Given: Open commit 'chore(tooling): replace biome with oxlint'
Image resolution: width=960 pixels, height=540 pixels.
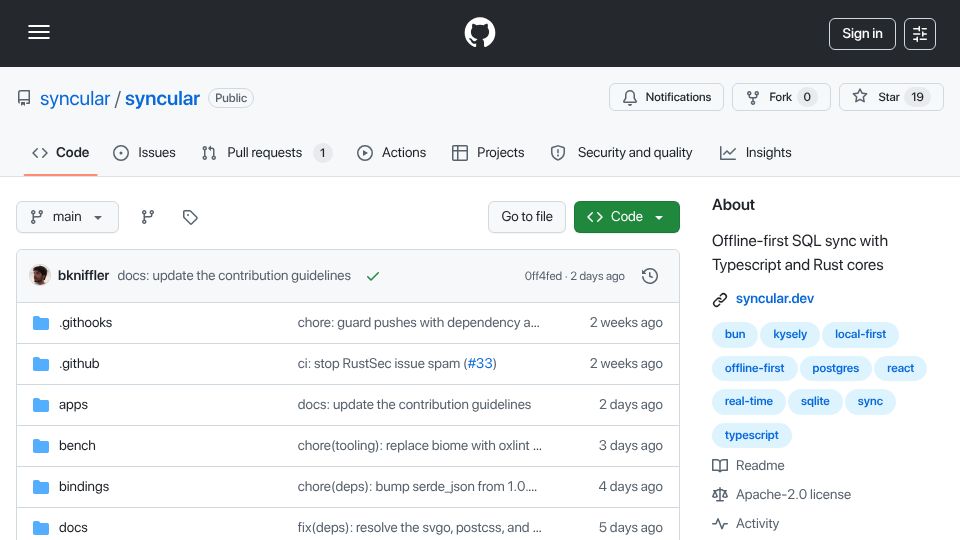Looking at the screenshot, I should tap(419, 446).
